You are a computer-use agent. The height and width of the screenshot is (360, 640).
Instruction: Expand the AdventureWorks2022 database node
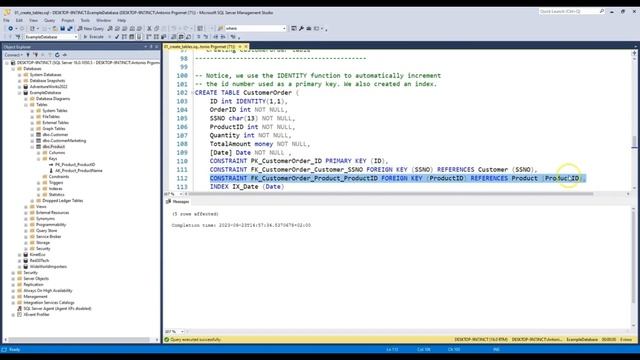click(x=20, y=87)
